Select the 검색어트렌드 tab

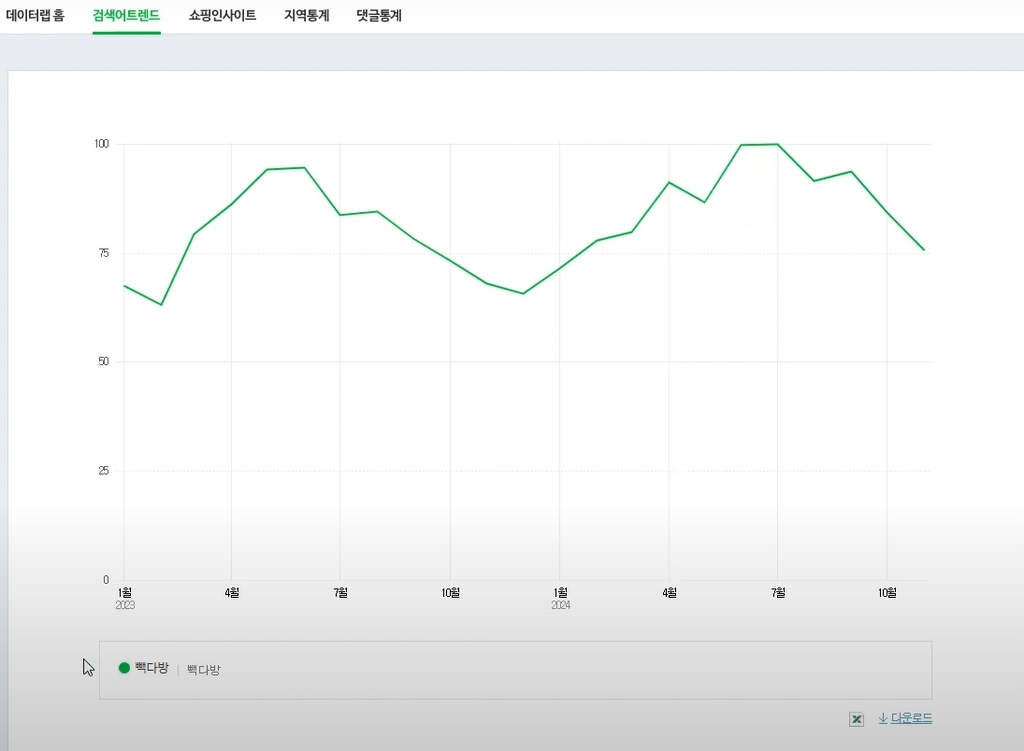coord(126,15)
